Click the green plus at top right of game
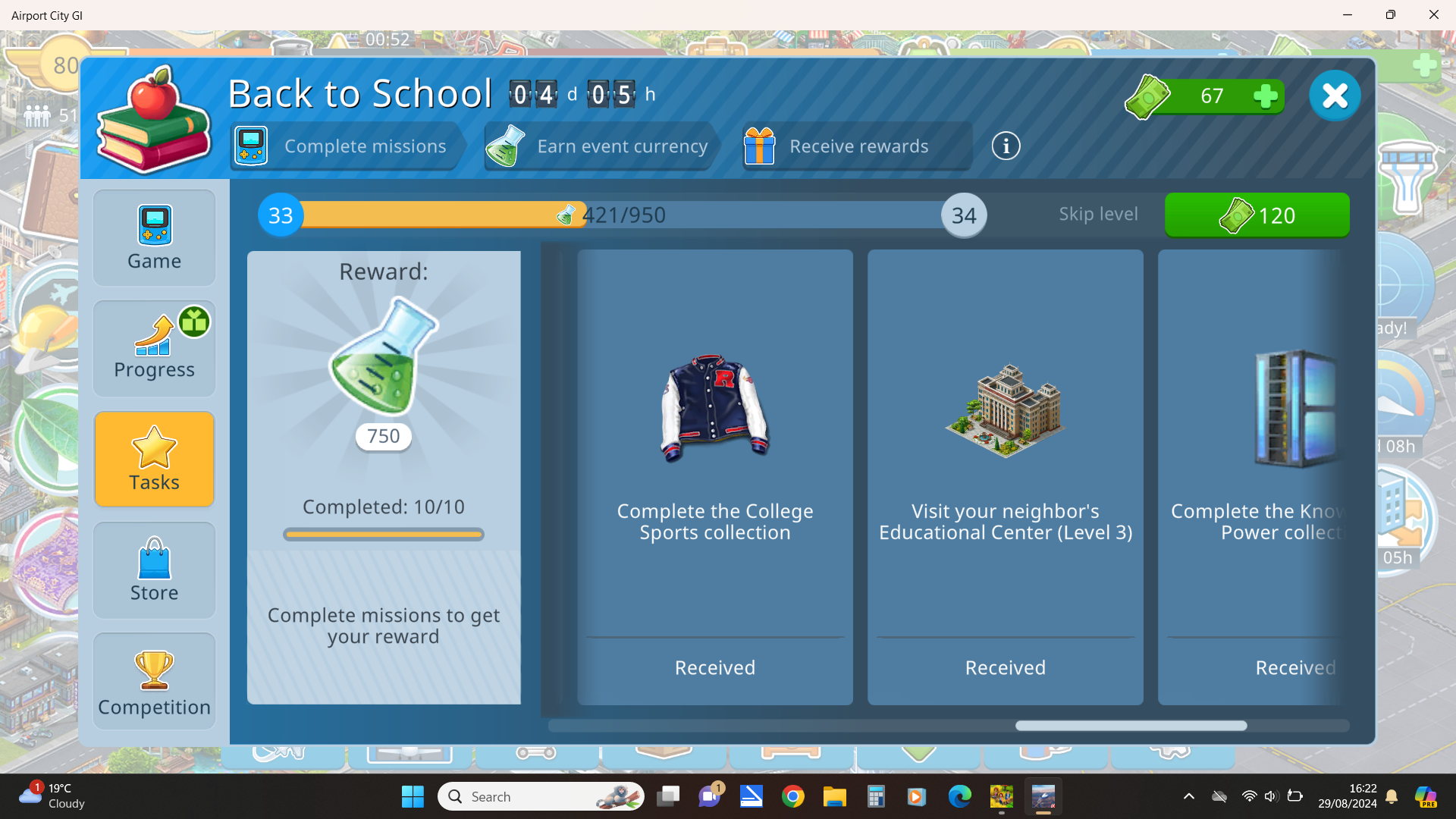Screen dimensions: 1456x819 [x=1424, y=65]
